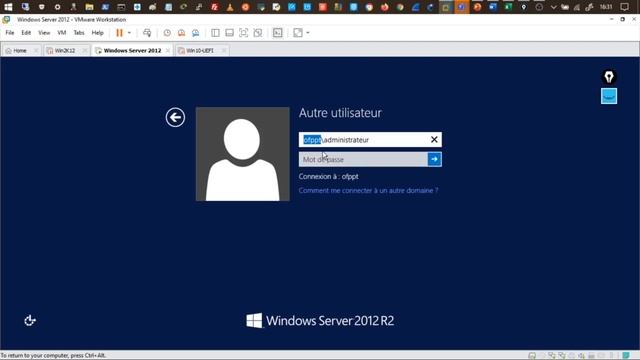Open the Windows Start button
Image resolution: width=640 pixels, height=360 pixels.
pos(8,7)
